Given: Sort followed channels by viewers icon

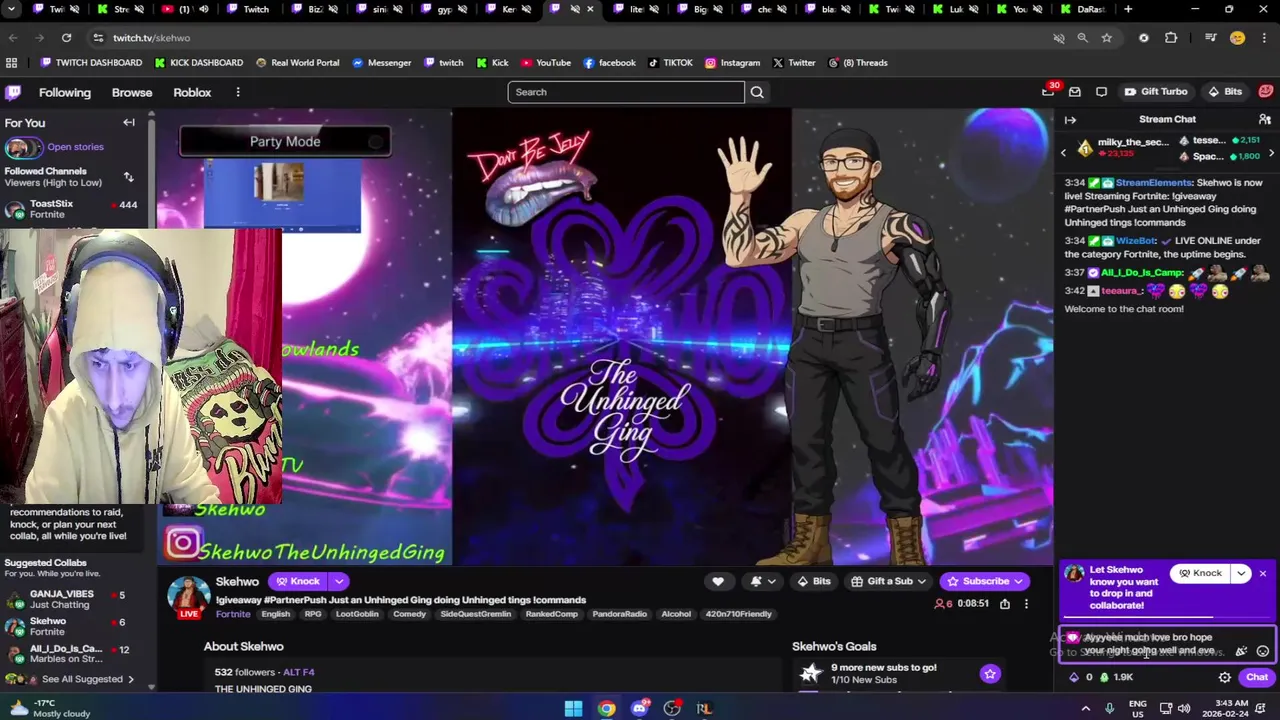Looking at the screenshot, I should [128, 177].
